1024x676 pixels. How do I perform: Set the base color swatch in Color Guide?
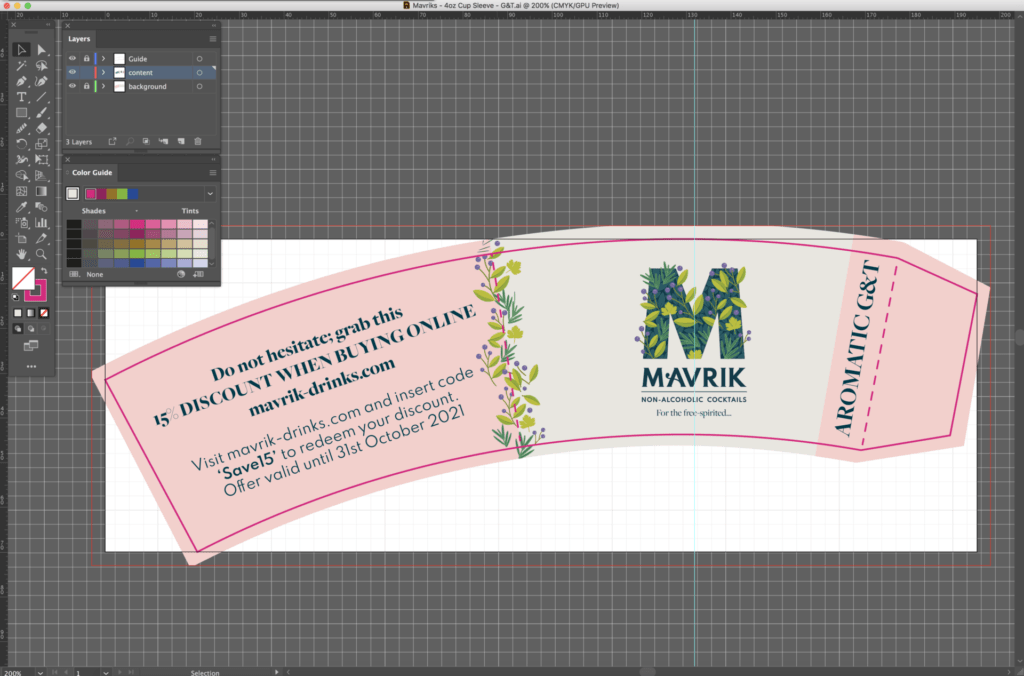click(x=72, y=193)
